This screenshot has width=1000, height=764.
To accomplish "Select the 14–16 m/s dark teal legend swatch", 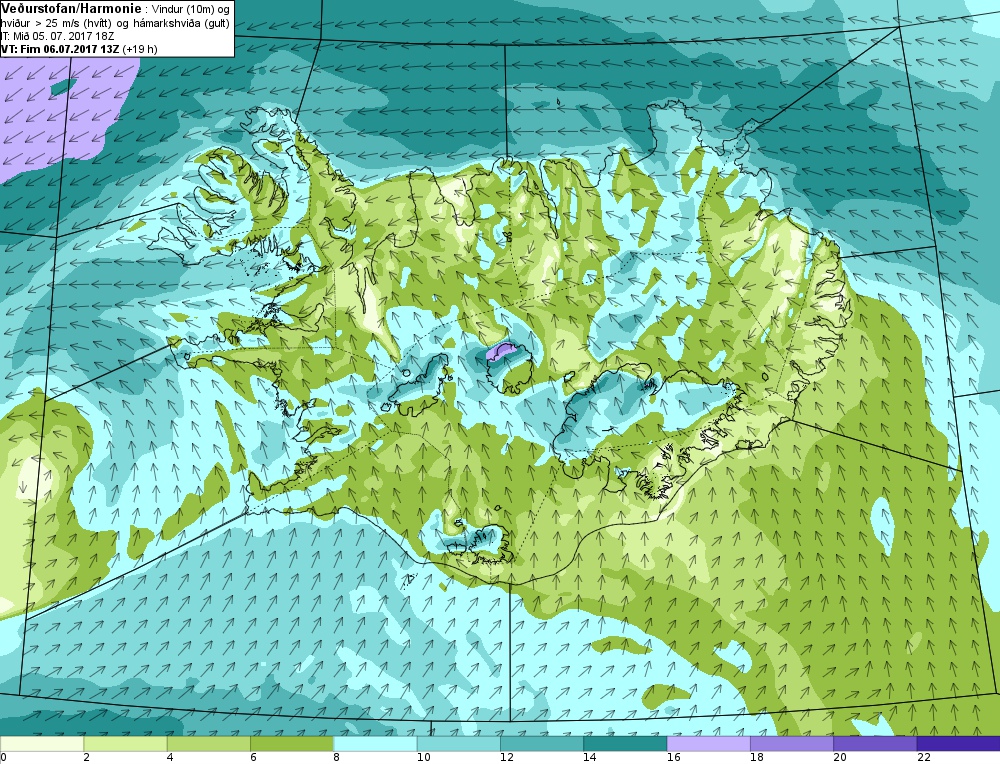I will click(625, 744).
